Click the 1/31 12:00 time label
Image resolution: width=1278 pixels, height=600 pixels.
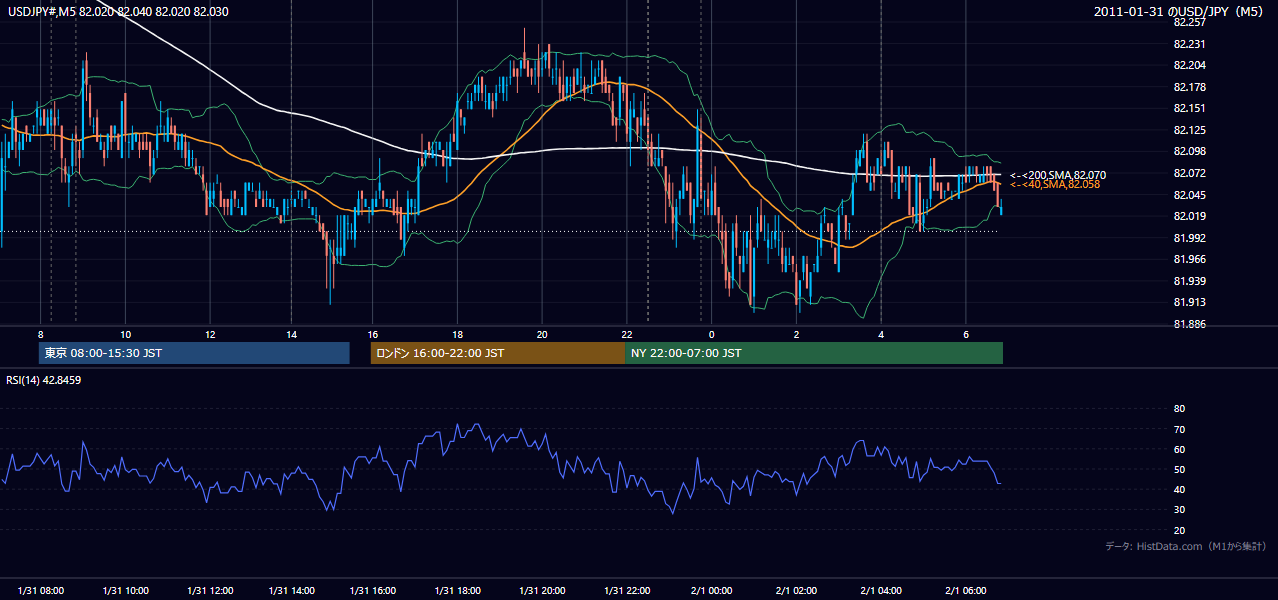pyautogui.click(x=210, y=591)
